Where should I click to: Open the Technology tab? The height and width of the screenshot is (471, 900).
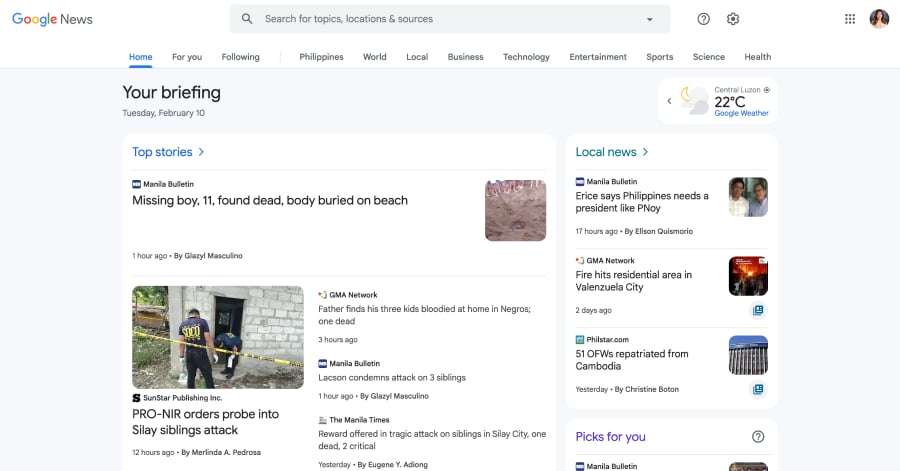tap(526, 57)
